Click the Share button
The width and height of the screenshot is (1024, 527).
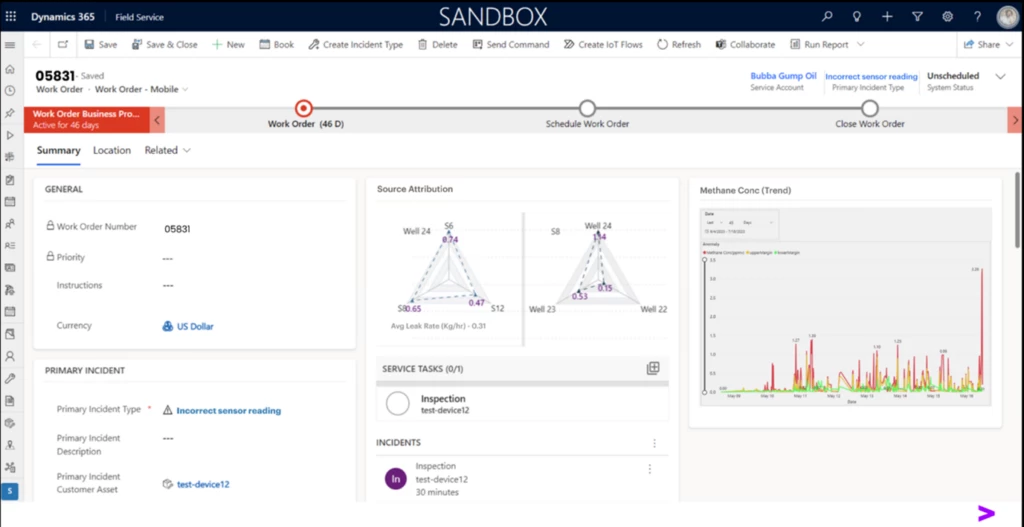(x=982, y=44)
